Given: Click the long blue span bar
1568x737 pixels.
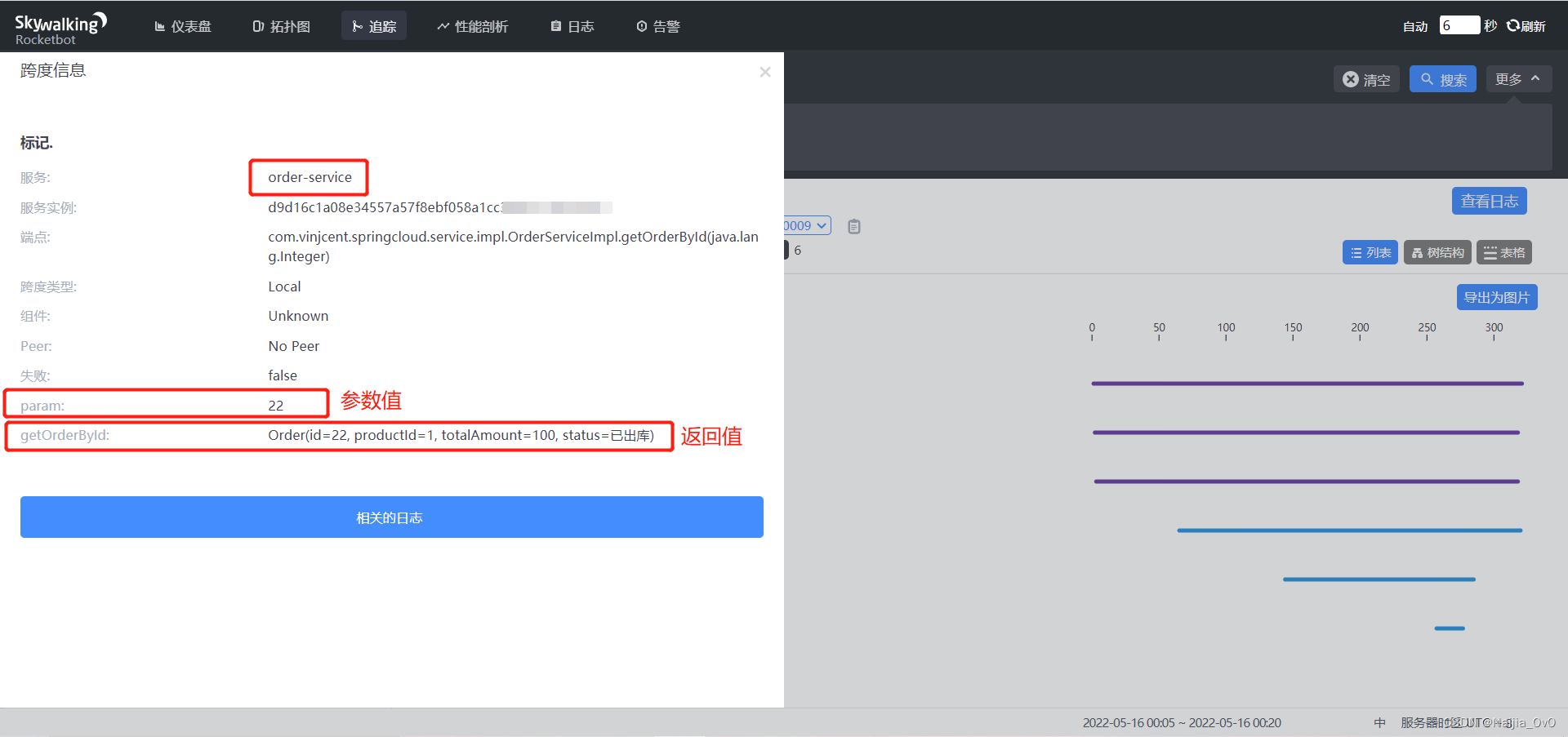Looking at the screenshot, I should pos(1350,530).
